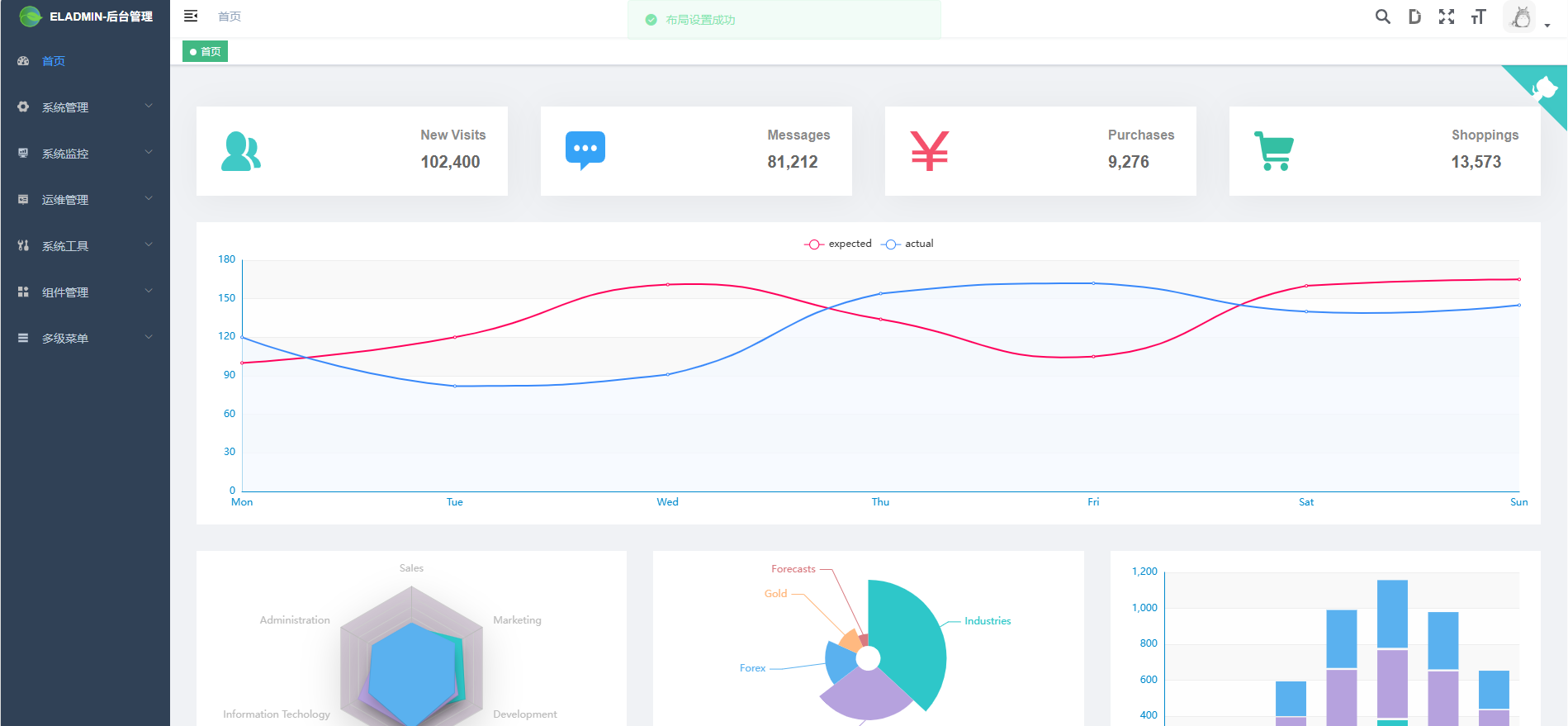Viewport: 1568px width, 726px height.
Task: Click the ELADMIN-后台管理 title
Action: [x=101, y=17]
